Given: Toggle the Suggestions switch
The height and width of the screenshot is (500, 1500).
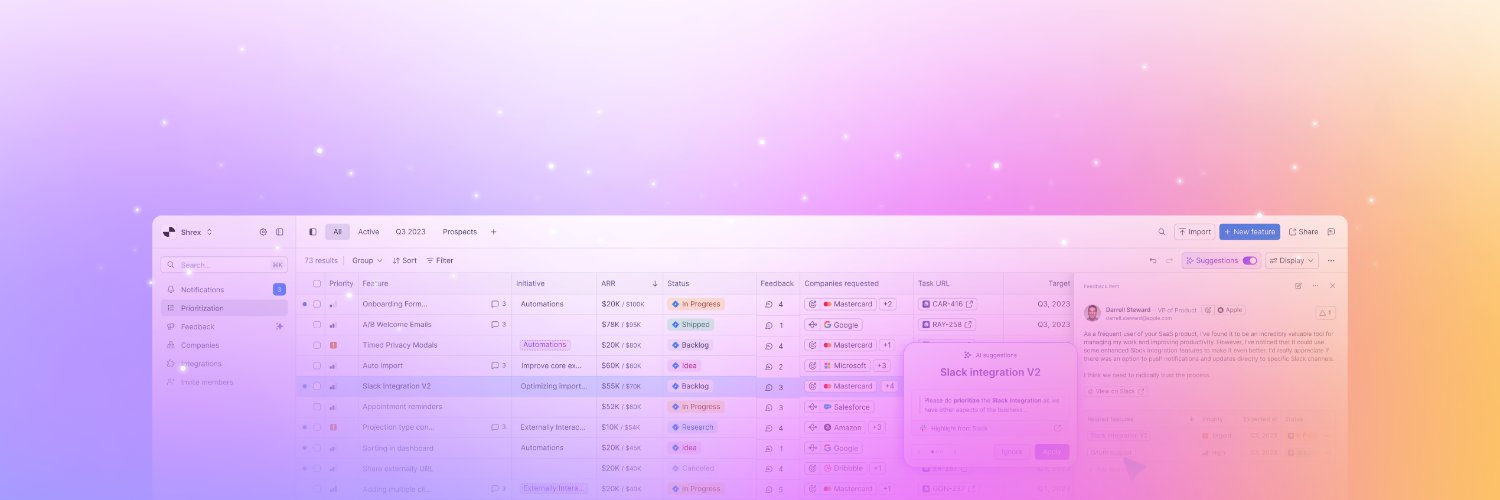Looking at the screenshot, I should (x=1250, y=260).
